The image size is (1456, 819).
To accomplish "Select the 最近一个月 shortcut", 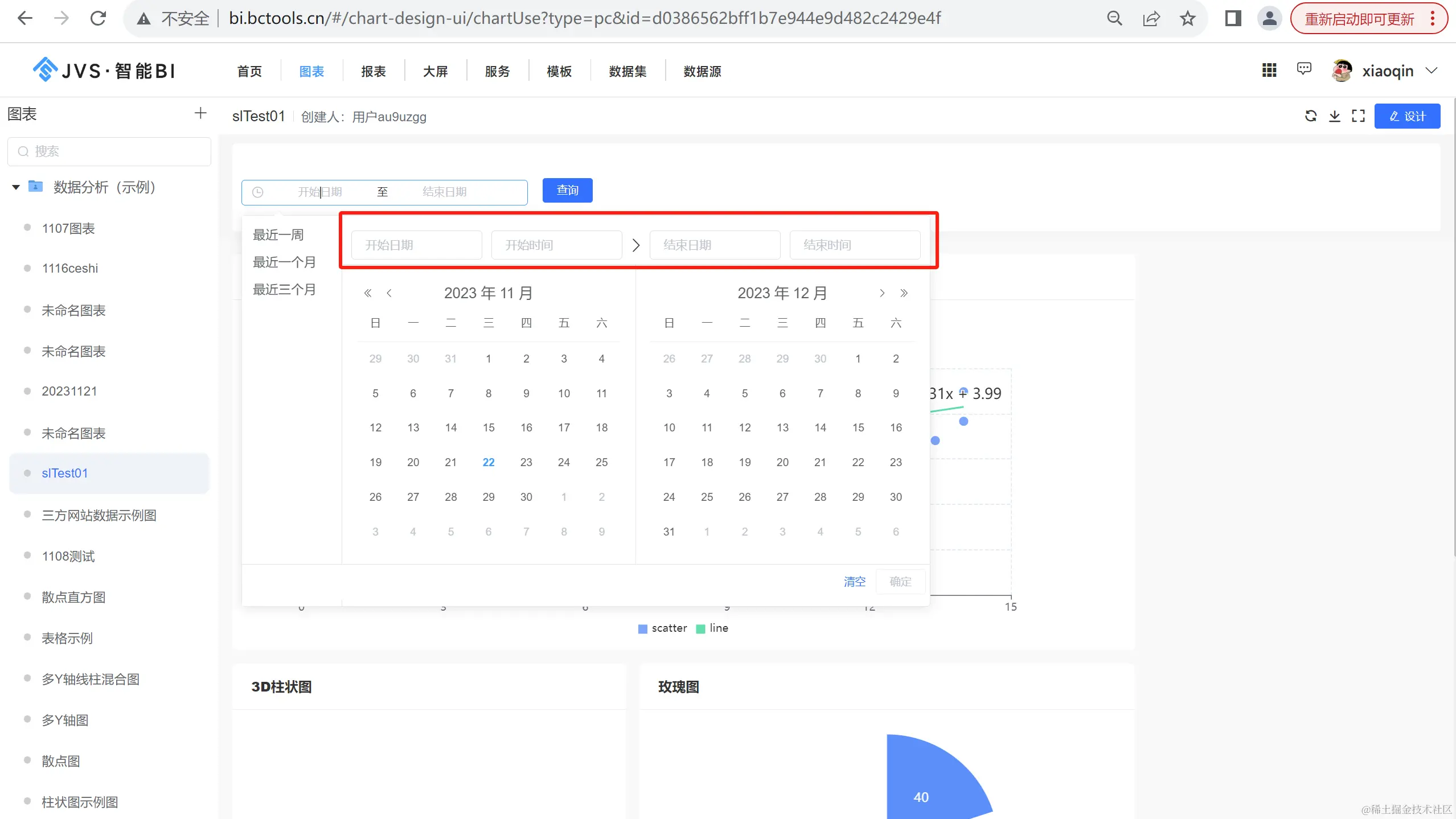I will (x=284, y=262).
